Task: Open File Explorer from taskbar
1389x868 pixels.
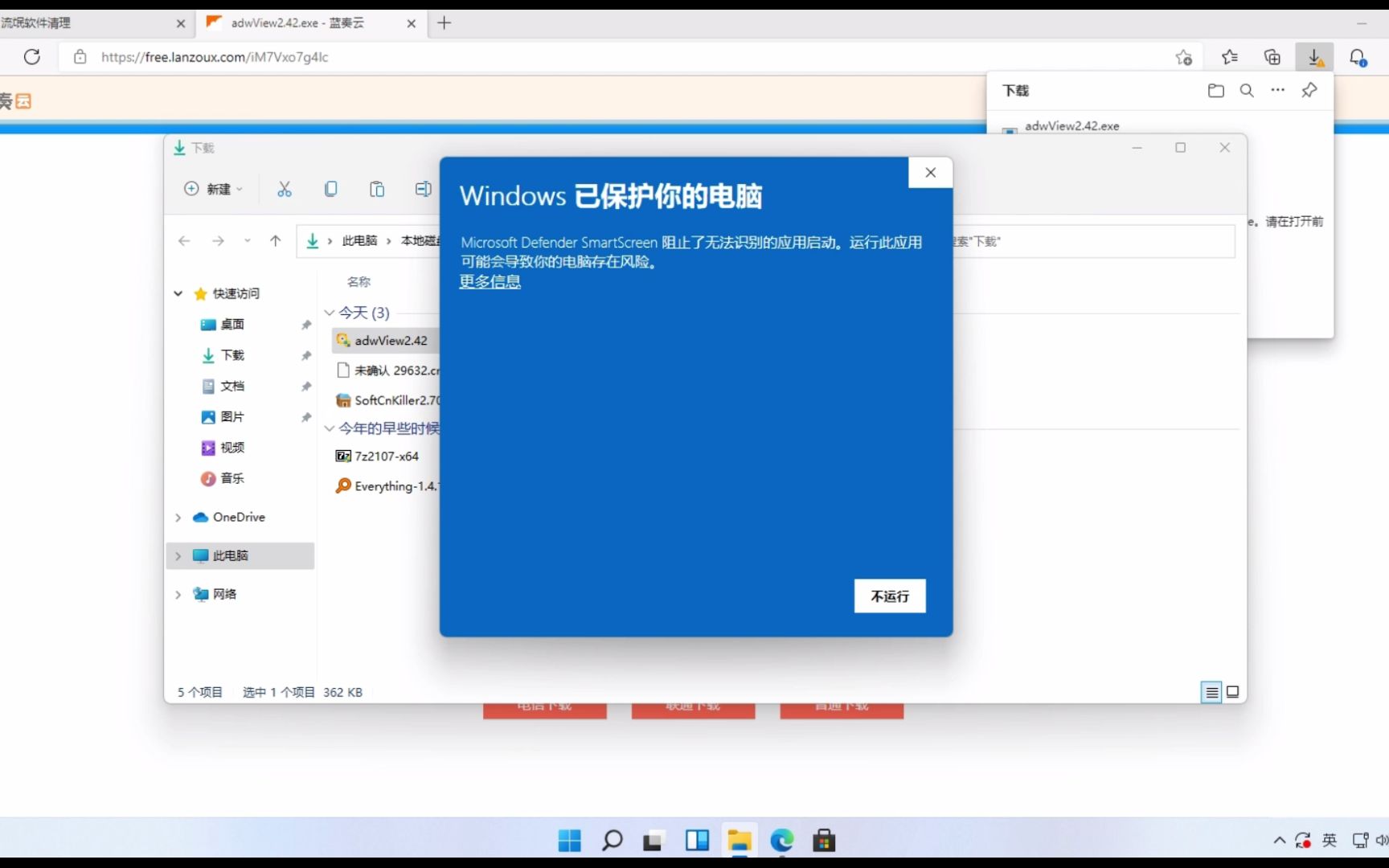Action: click(740, 841)
